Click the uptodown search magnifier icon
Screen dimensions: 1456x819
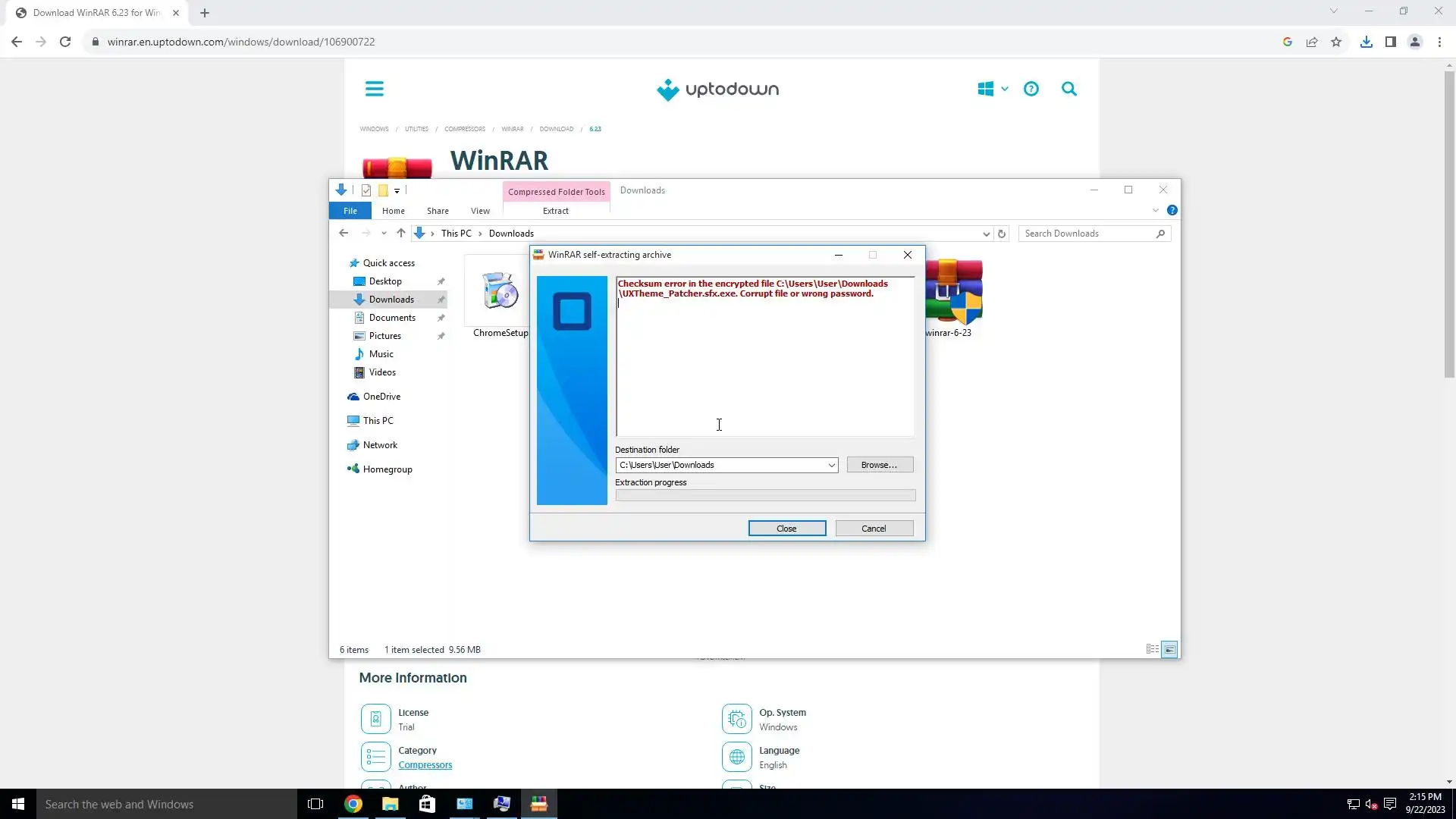(x=1069, y=89)
